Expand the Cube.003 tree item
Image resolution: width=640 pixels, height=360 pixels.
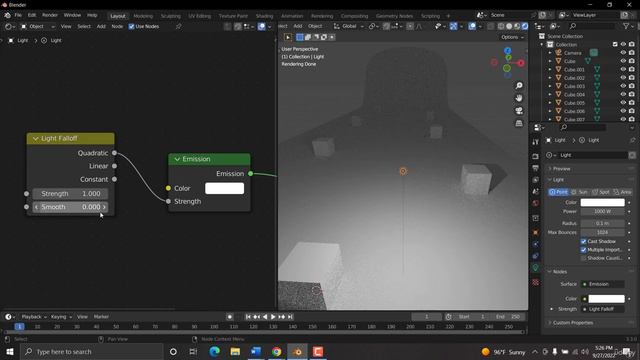coord(550,86)
